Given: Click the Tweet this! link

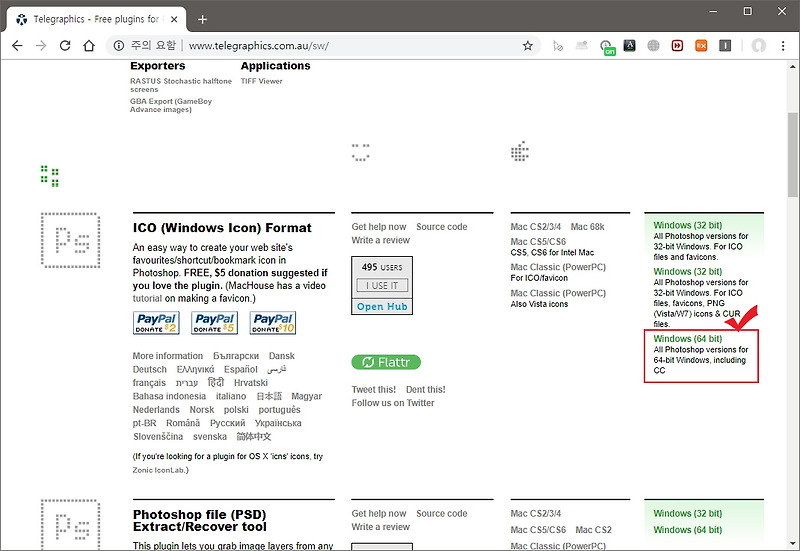Looking at the screenshot, I should 373,389.
